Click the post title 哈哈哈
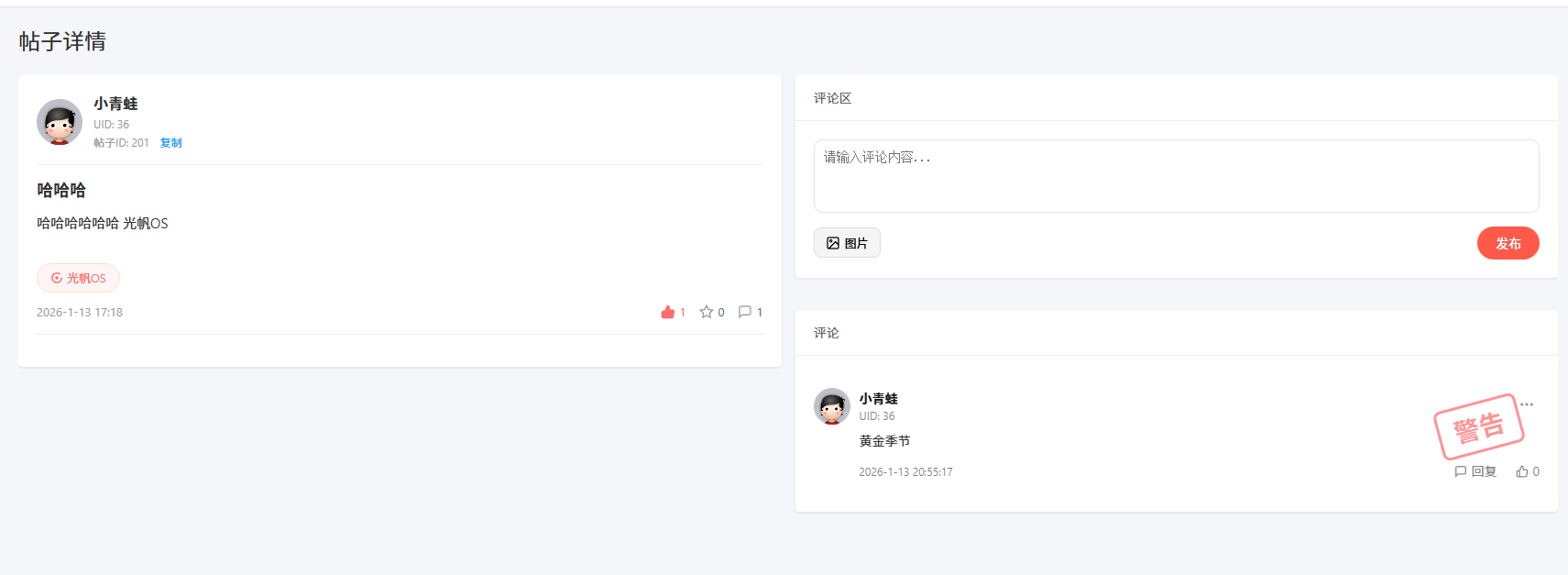The image size is (1568, 575). click(x=61, y=190)
